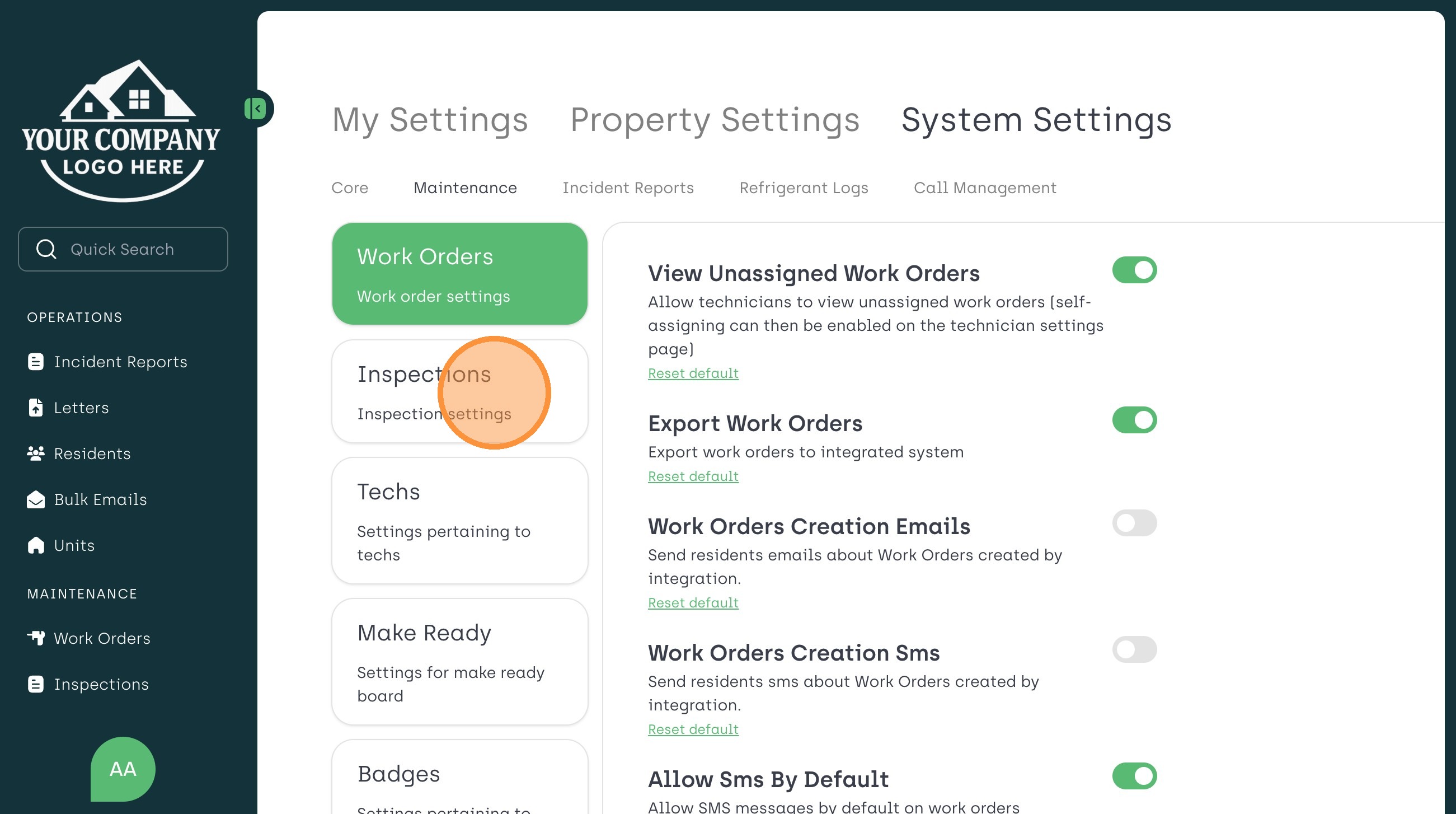Disable the Export Work Orders toggle
1456x814 pixels.
click(x=1134, y=420)
